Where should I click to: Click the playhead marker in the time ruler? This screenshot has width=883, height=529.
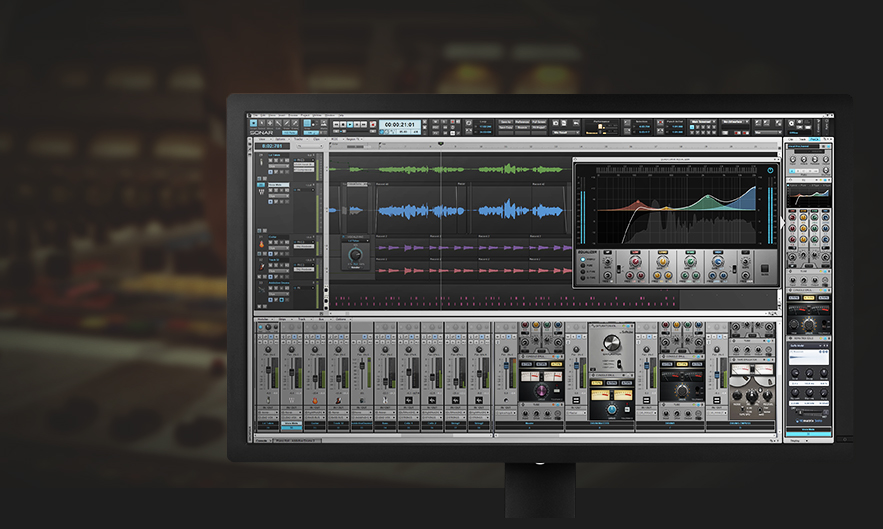pyautogui.click(x=441, y=144)
